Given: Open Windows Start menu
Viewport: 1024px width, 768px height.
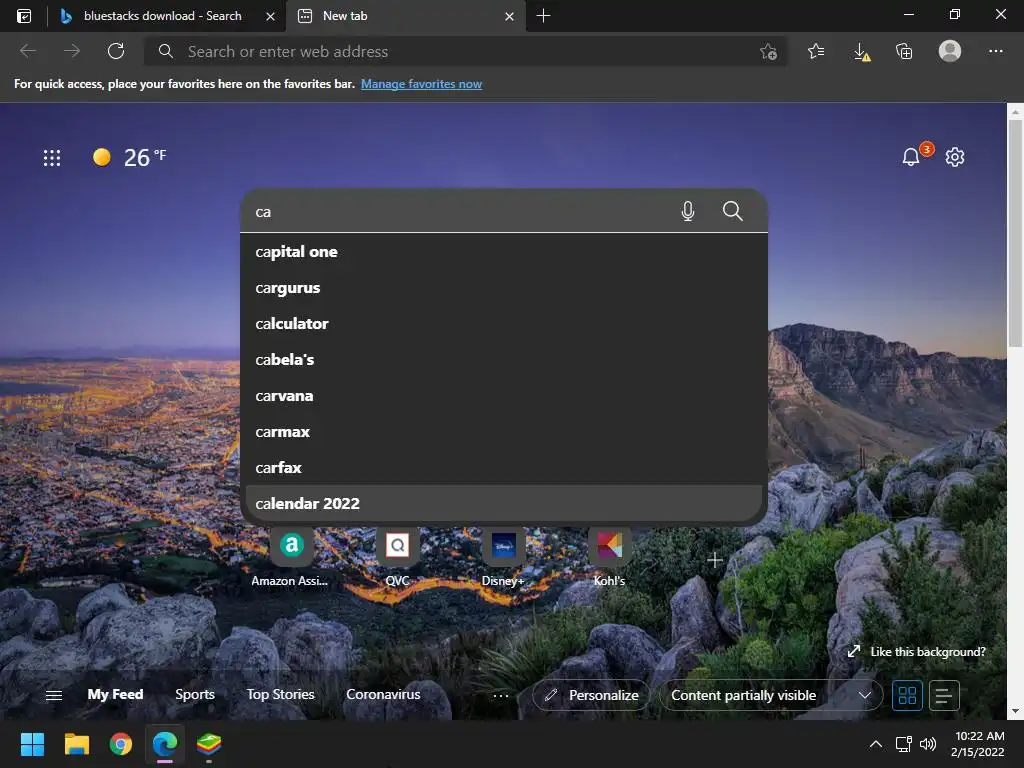Looking at the screenshot, I should [32, 744].
